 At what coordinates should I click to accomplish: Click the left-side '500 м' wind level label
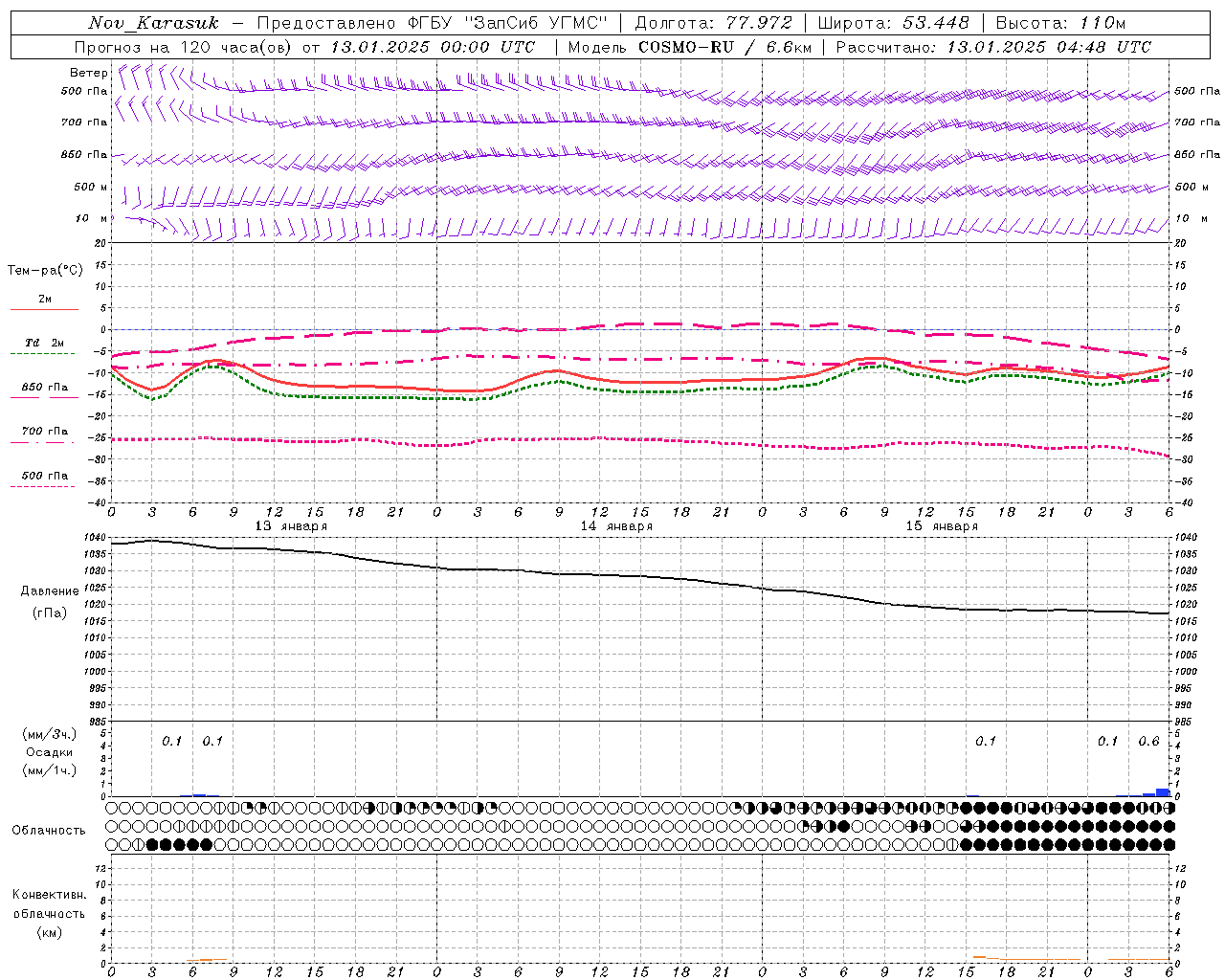click(x=91, y=187)
